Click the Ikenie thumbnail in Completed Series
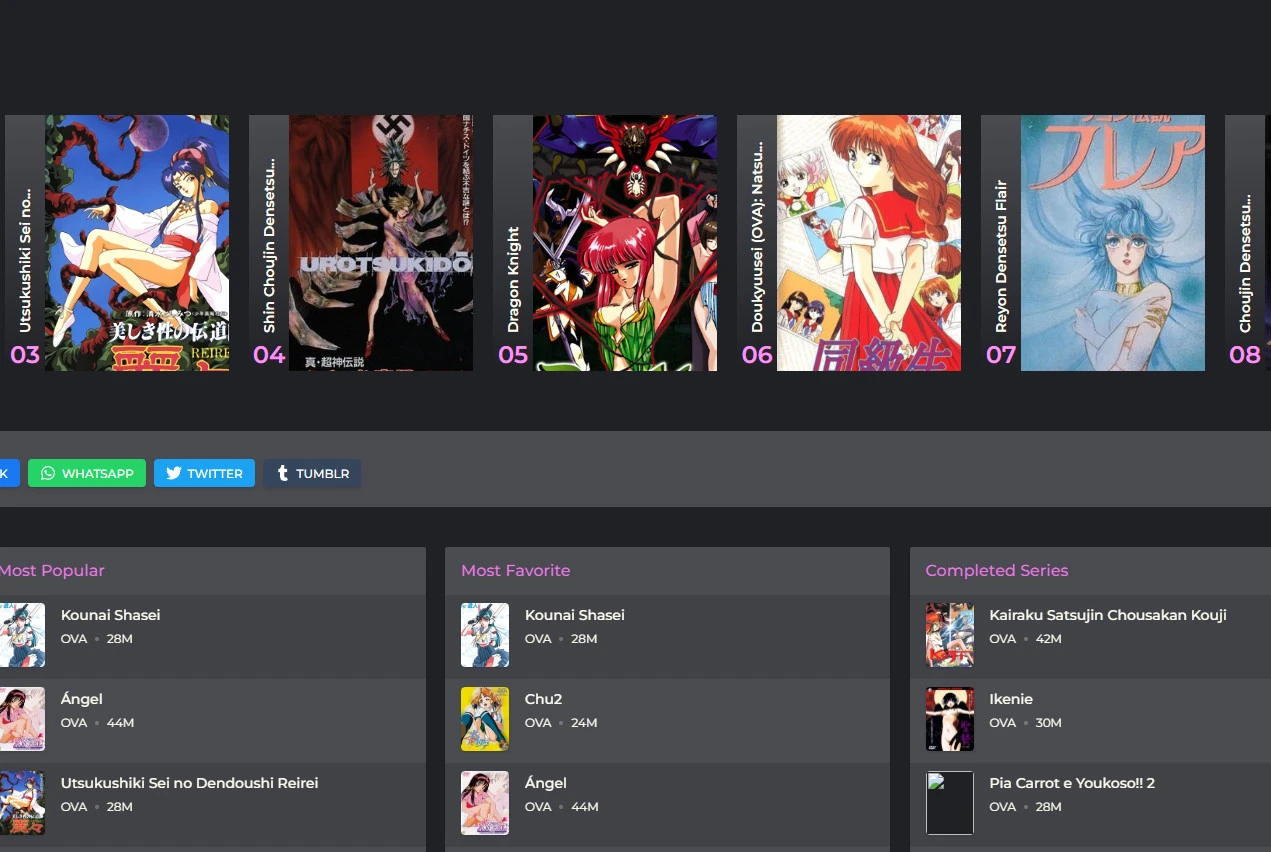1271x852 pixels. [949, 718]
